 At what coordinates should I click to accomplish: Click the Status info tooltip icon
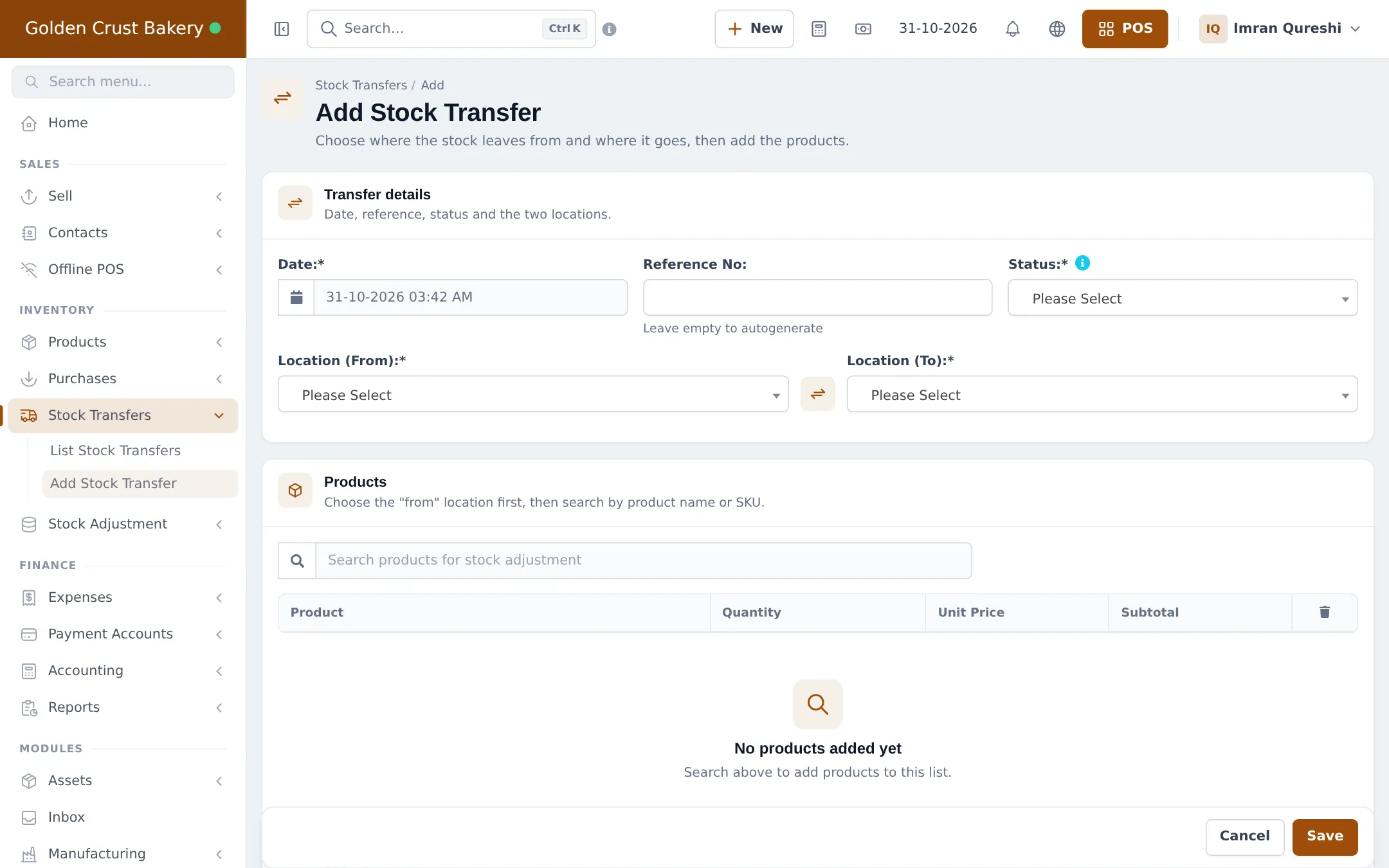pyautogui.click(x=1083, y=263)
